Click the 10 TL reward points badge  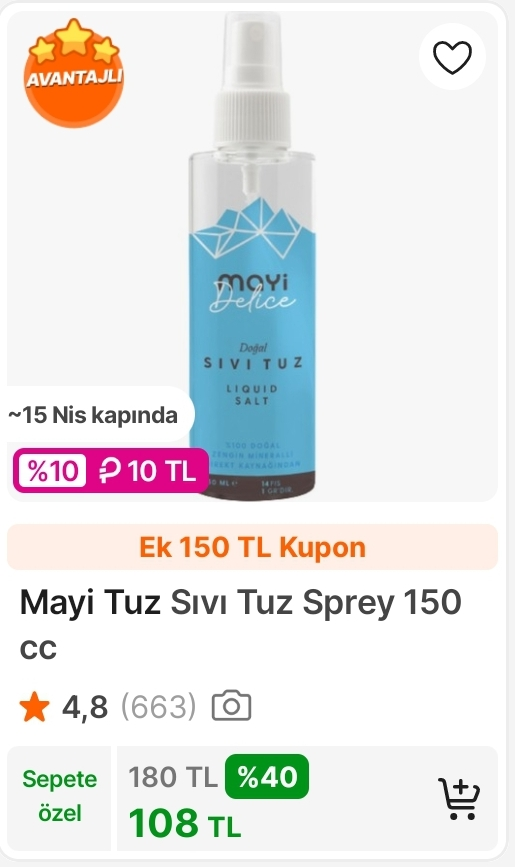(147, 471)
